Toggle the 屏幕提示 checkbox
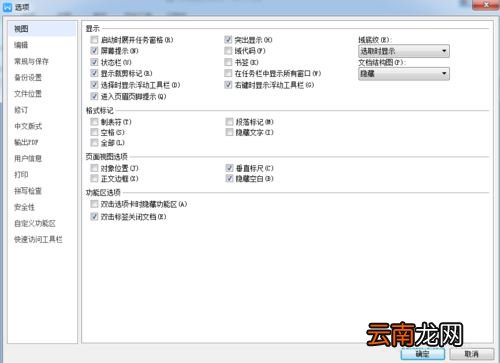Screen dimensions: 500x363 (x=94, y=51)
